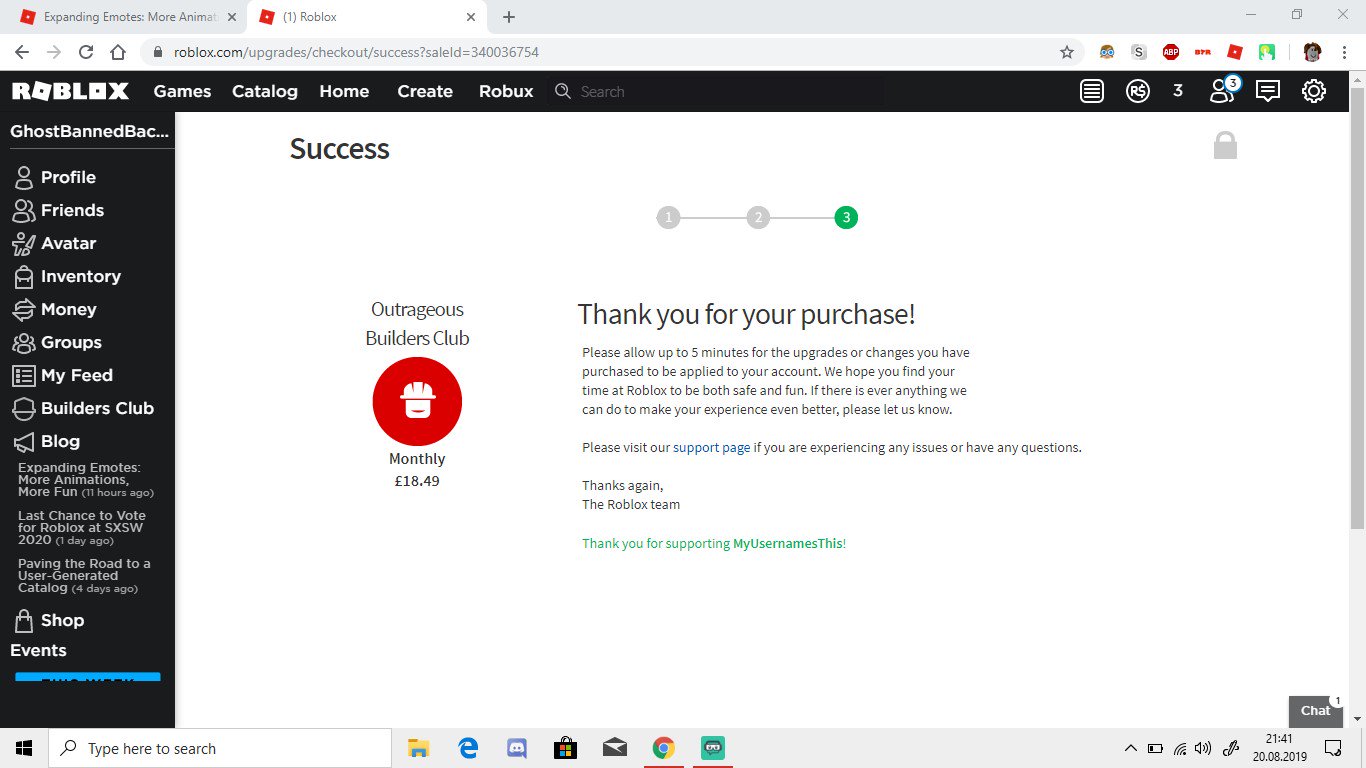Bookmark this page with the star icon

point(1067,52)
